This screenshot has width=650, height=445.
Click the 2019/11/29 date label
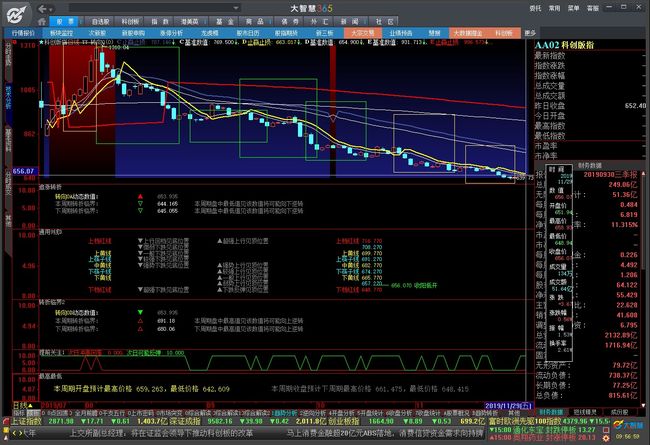508,406
